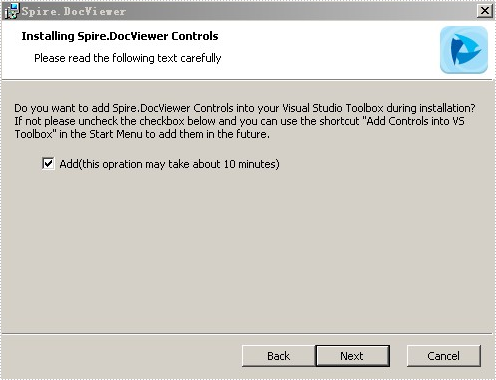496x380 pixels.
Task: Close the installer with the X button
Action: pos(485,11)
